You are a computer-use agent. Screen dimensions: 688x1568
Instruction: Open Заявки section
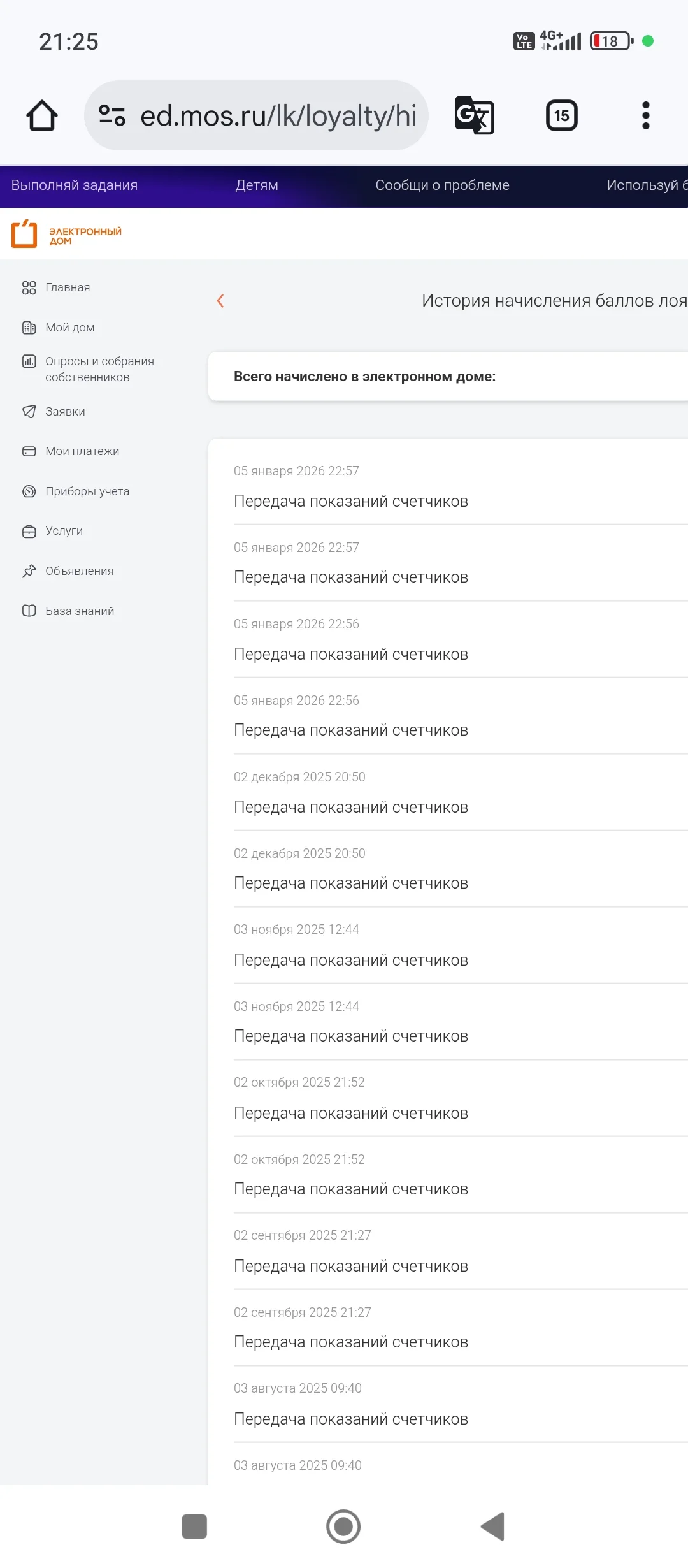point(54,412)
